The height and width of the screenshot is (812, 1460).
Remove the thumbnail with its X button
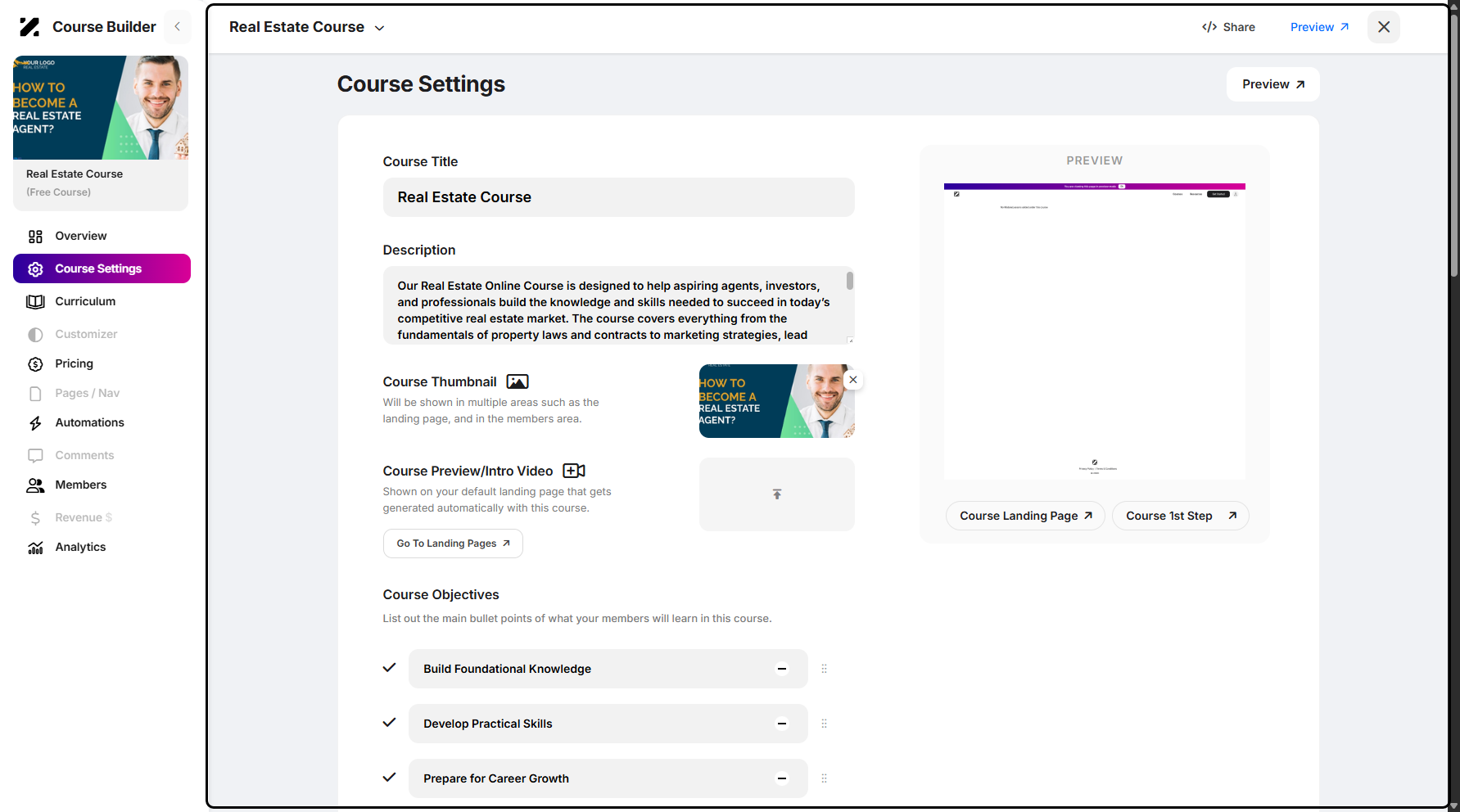[x=853, y=380]
